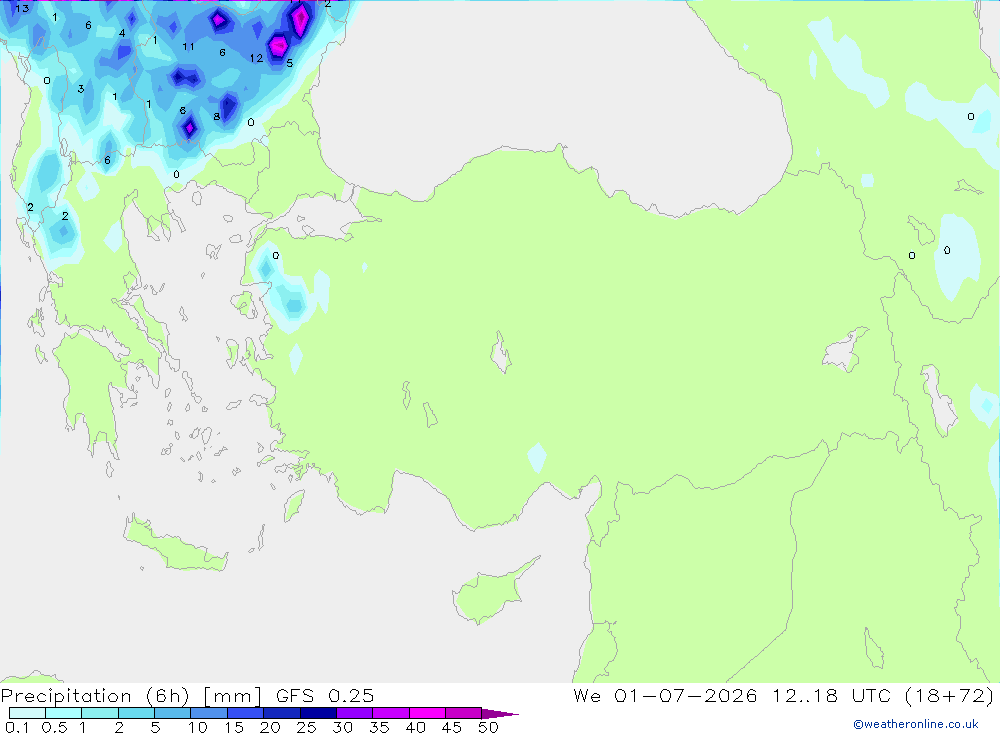Click the 'We 01-07-2026' date text
Screen dimensions: 1000x733
click(x=665, y=695)
